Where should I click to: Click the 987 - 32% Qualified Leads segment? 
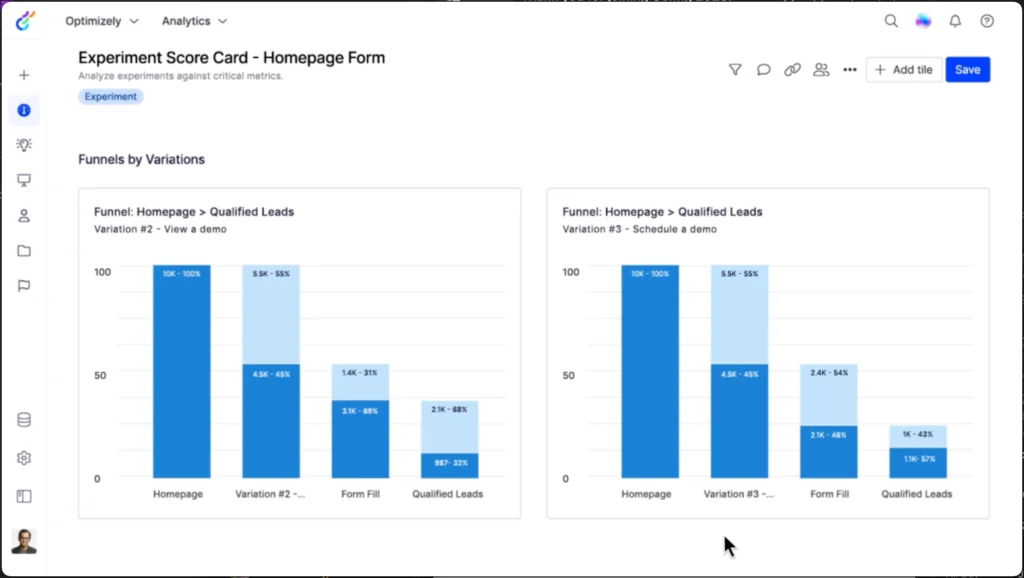point(449,465)
